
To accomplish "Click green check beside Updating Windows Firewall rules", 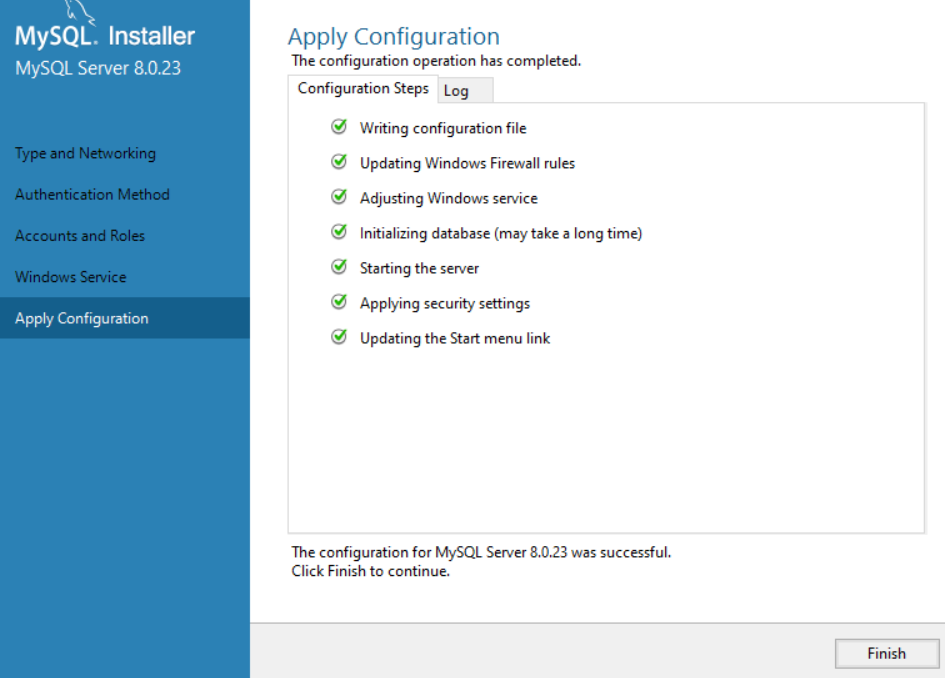I will tap(339, 162).
